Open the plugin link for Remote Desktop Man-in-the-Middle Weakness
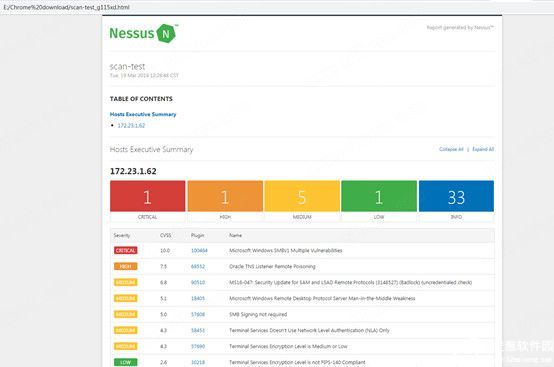The height and width of the screenshot is (367, 554). (198, 298)
